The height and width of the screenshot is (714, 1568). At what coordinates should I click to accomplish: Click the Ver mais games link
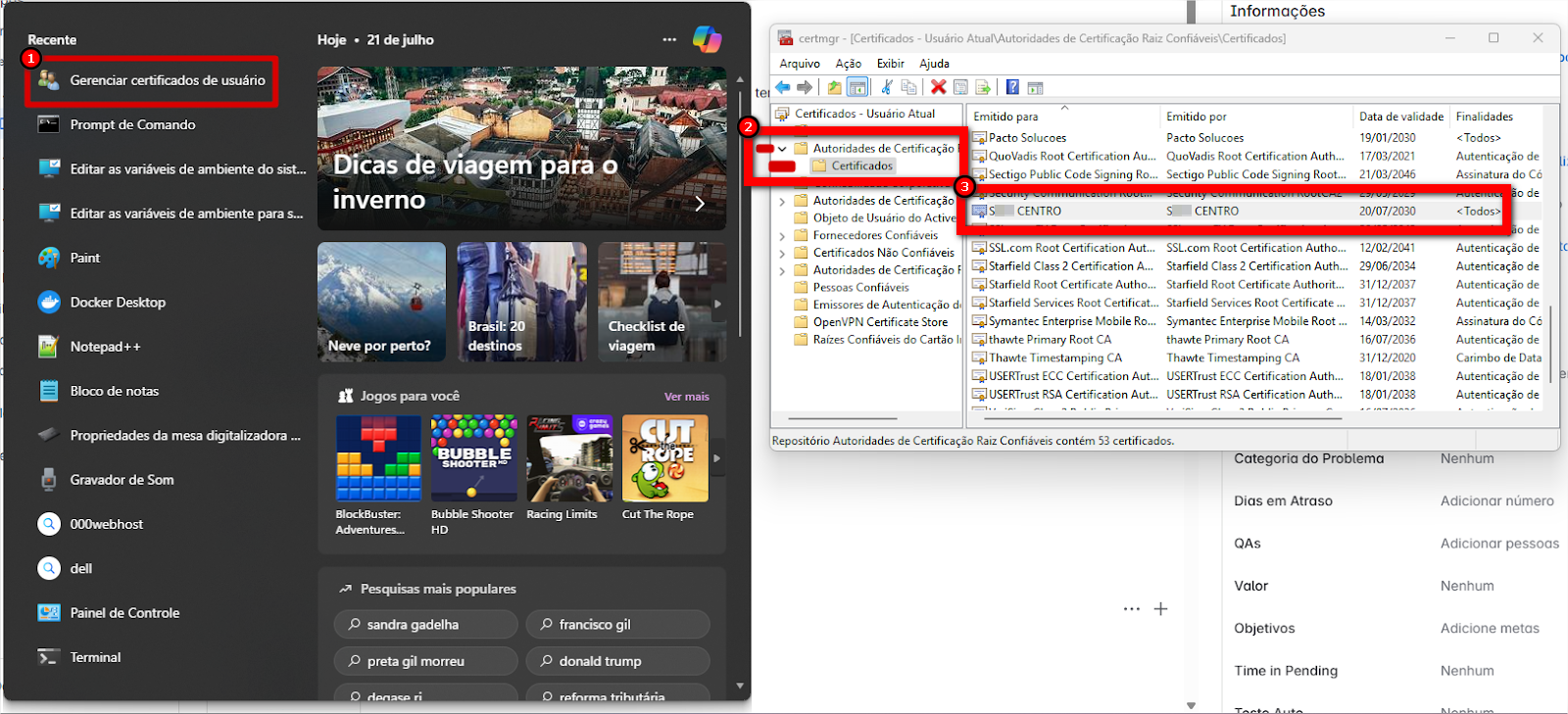pos(686,397)
